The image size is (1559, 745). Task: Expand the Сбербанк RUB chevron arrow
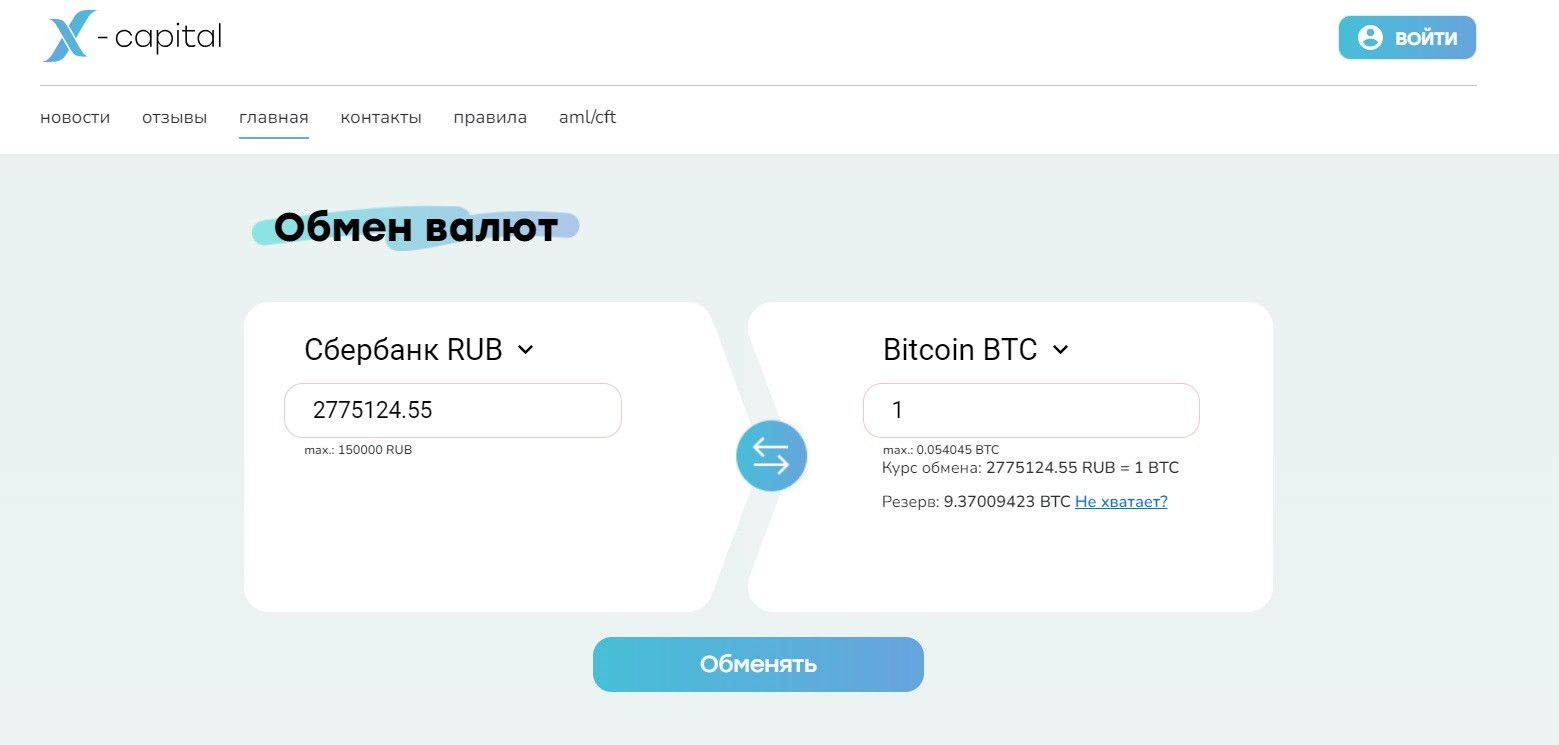(x=526, y=350)
